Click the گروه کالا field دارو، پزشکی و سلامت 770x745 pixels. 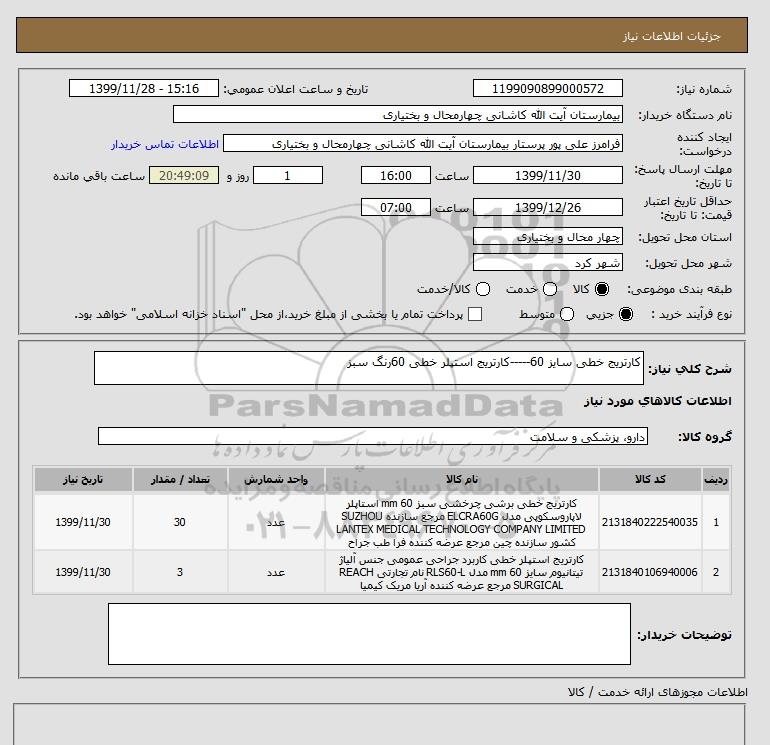[x=373, y=436]
